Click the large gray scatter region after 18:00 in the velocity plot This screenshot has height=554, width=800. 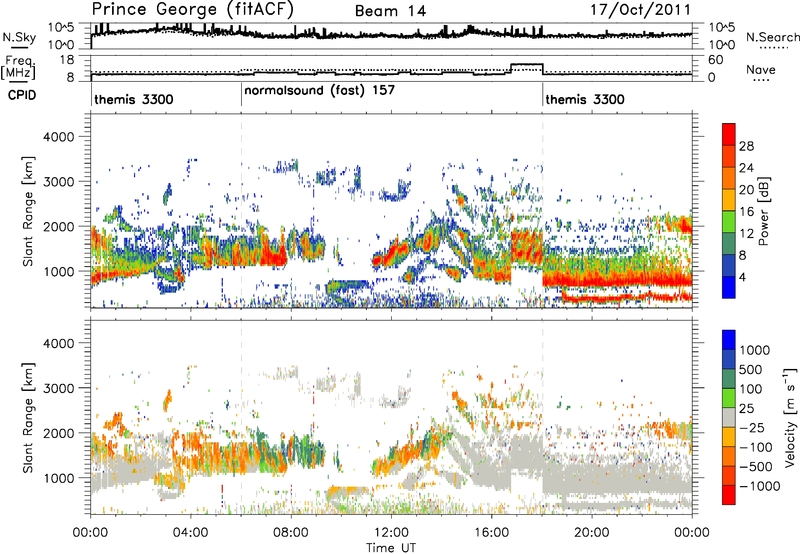[617, 476]
